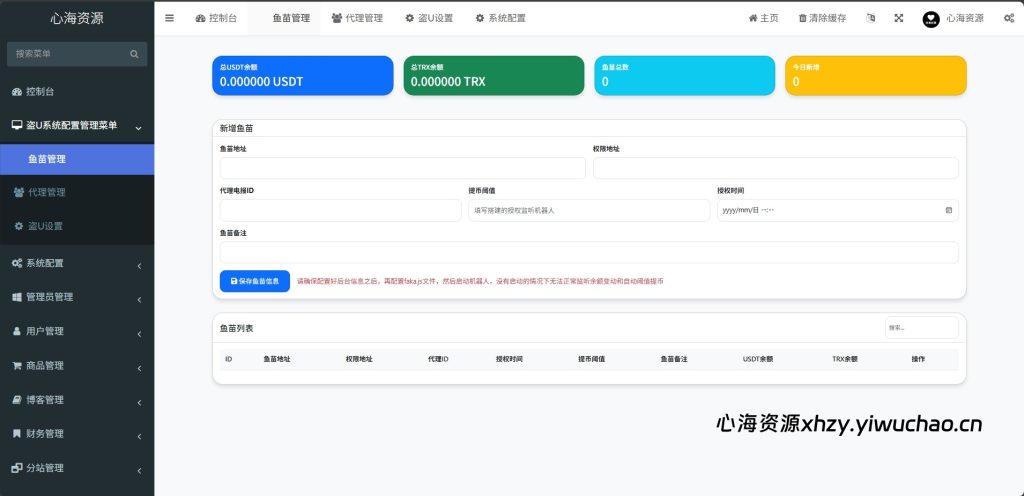
Task: Expand 分站管理 in the sidebar
Action: (77, 469)
